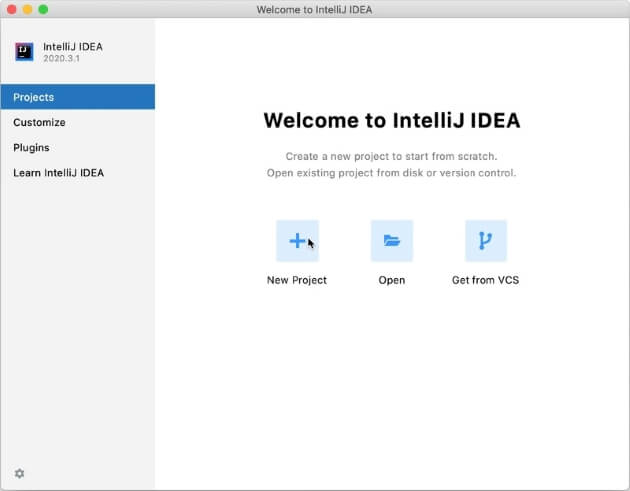This screenshot has width=630, height=491.
Task: Click the New Project plus icon
Action: 297,241
